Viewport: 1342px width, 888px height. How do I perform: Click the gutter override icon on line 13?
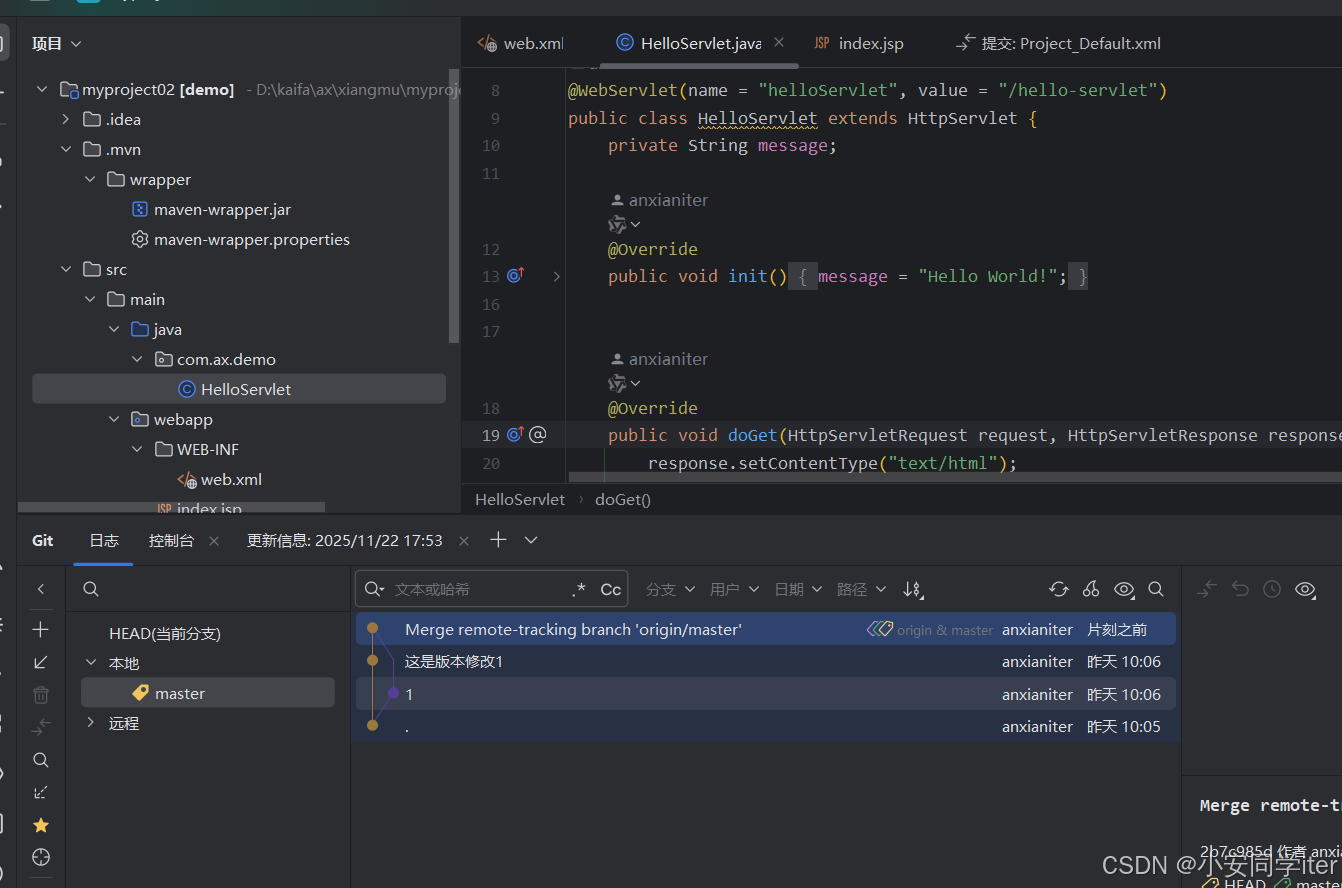point(516,275)
